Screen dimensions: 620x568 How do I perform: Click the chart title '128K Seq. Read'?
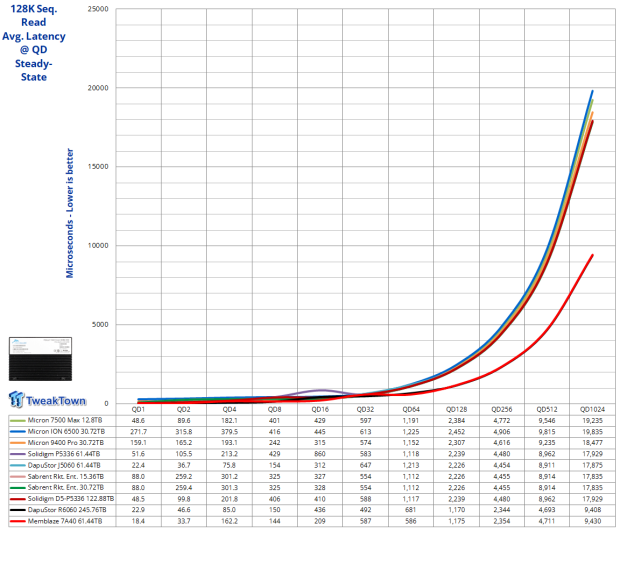pyautogui.click(x=34, y=15)
